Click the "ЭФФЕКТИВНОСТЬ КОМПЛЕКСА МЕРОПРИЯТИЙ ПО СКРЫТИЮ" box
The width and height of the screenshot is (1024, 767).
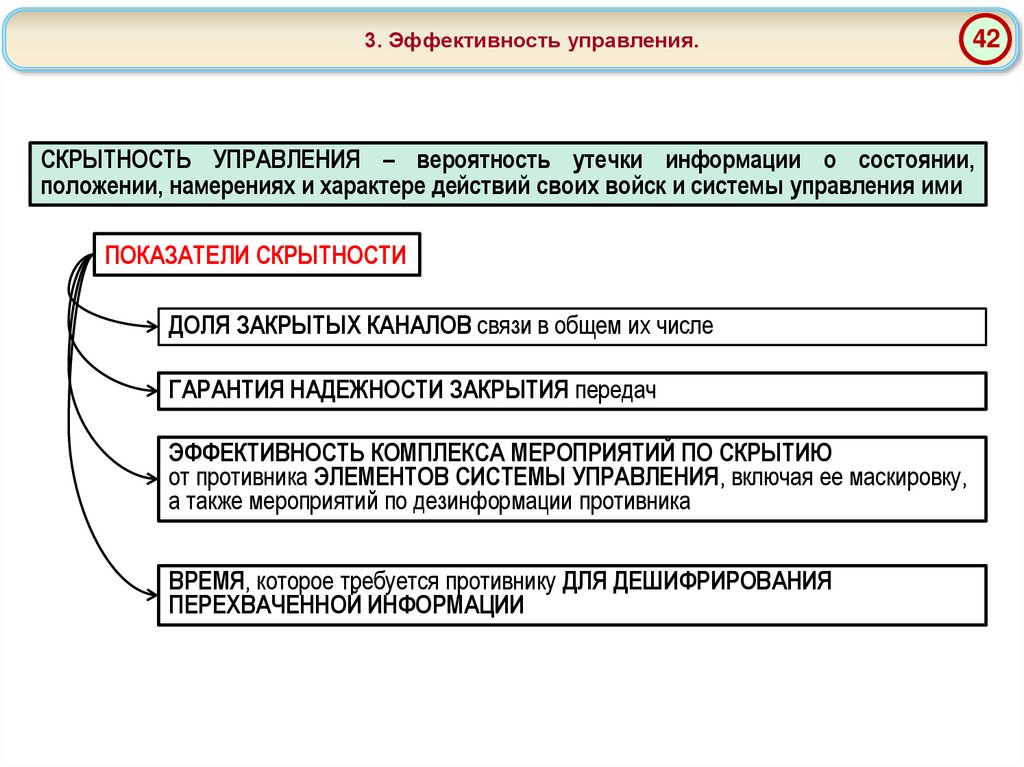click(x=572, y=479)
